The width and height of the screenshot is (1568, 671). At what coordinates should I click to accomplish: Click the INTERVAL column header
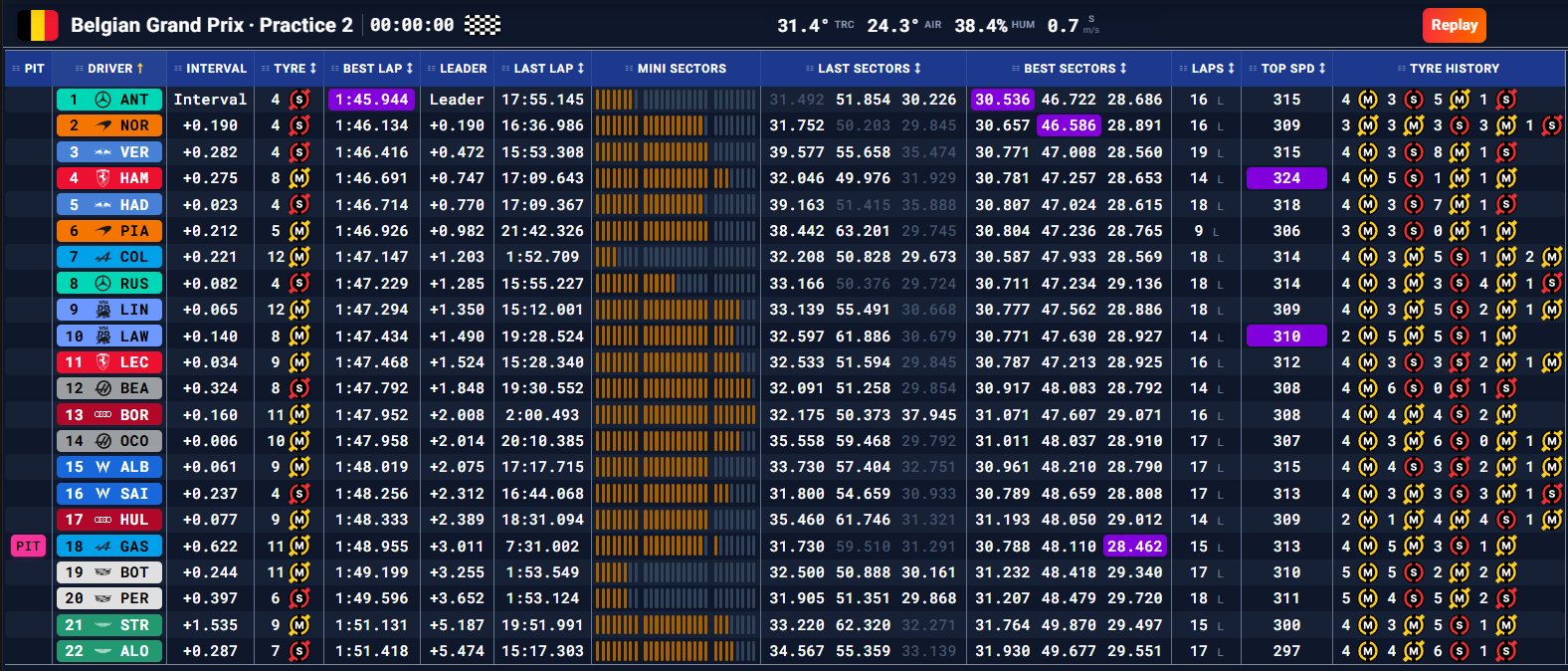210,69
